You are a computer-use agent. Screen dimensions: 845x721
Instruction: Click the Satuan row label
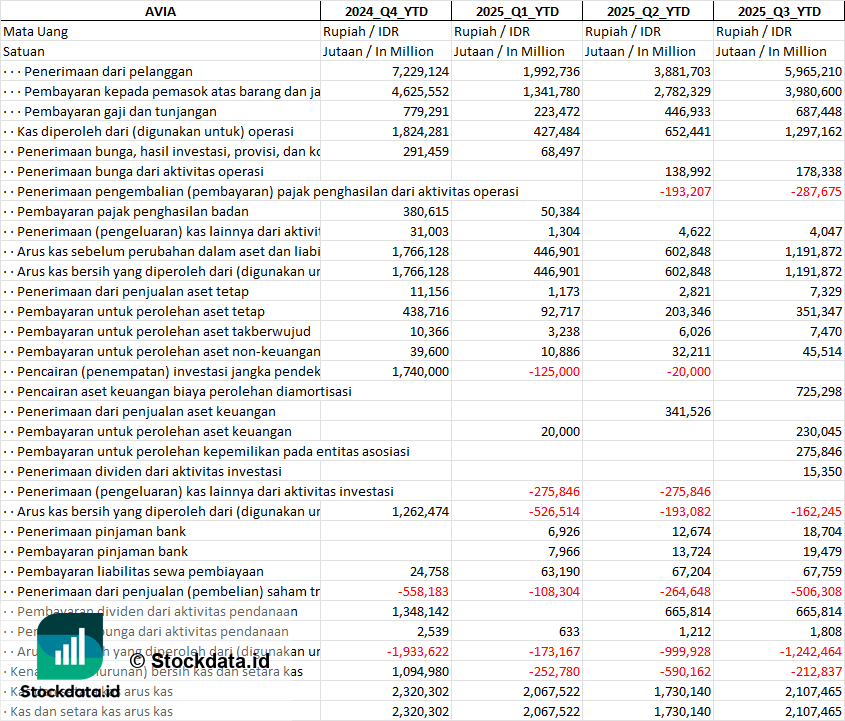click(x=24, y=51)
